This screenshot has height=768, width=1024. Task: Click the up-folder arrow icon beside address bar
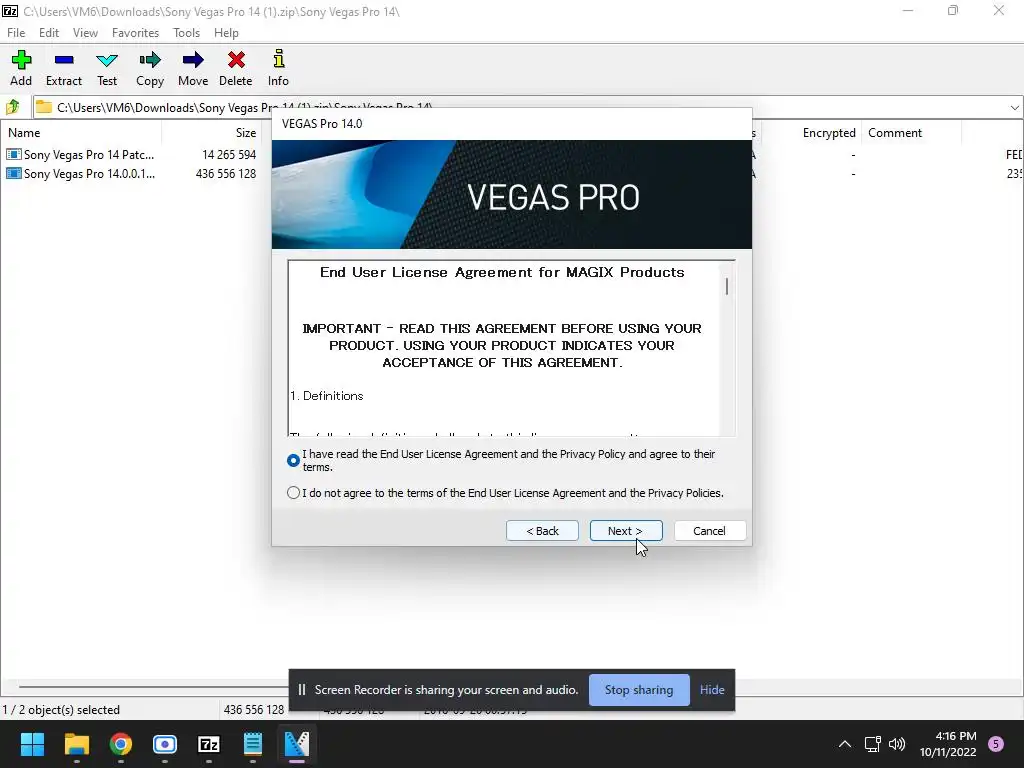[x=13, y=107]
